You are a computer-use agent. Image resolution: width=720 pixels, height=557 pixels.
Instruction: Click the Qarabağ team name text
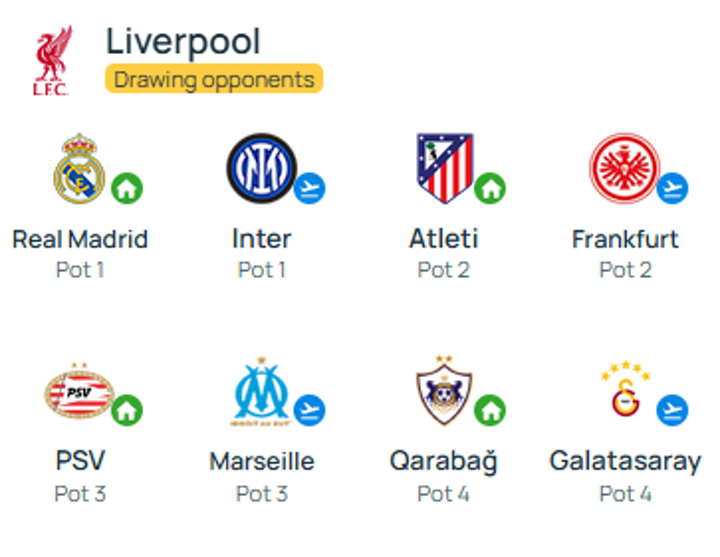(443, 461)
